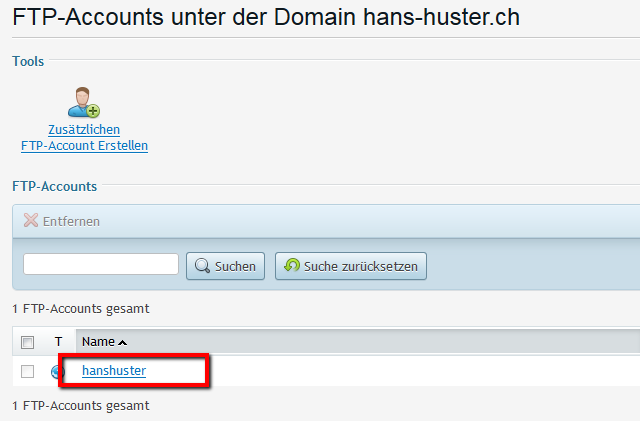Click the page title for hans-huster.ch
This screenshot has width=640, height=421.
click(266, 17)
